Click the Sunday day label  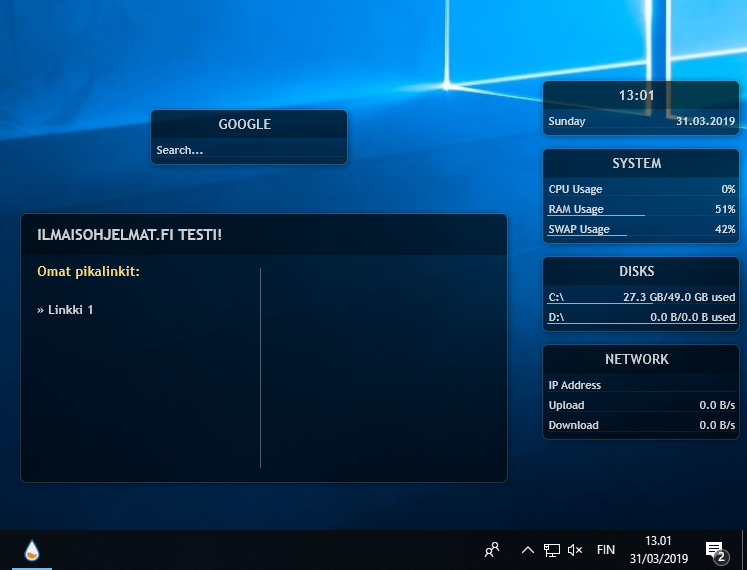566,122
